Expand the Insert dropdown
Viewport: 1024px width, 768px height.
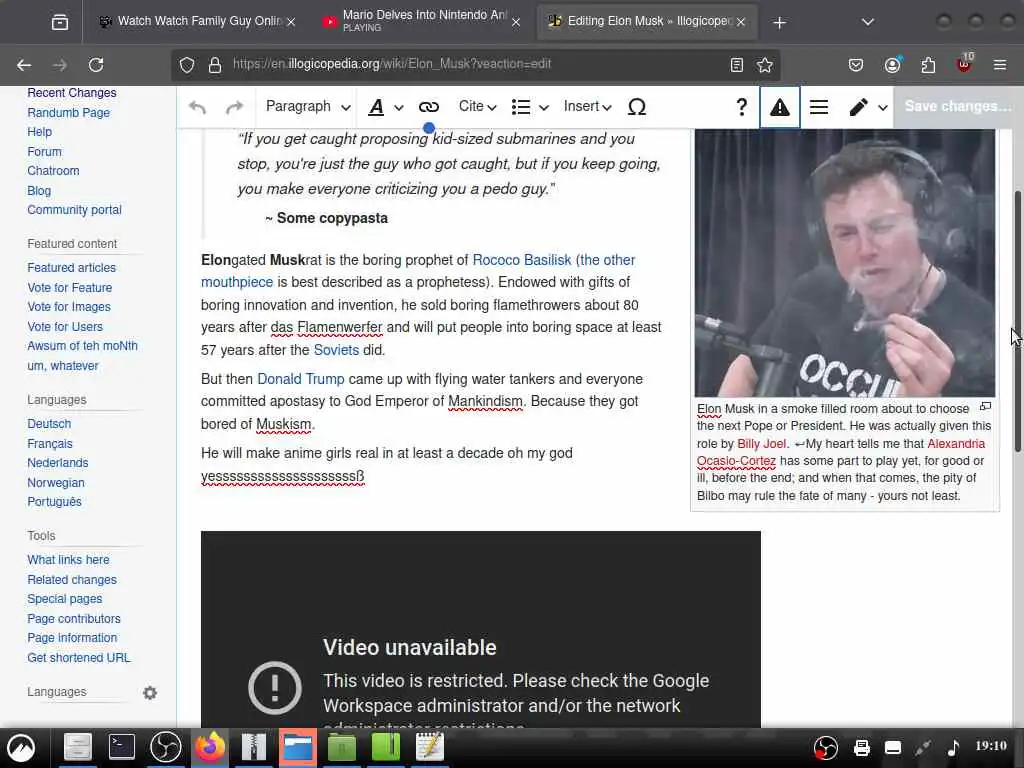coord(587,106)
